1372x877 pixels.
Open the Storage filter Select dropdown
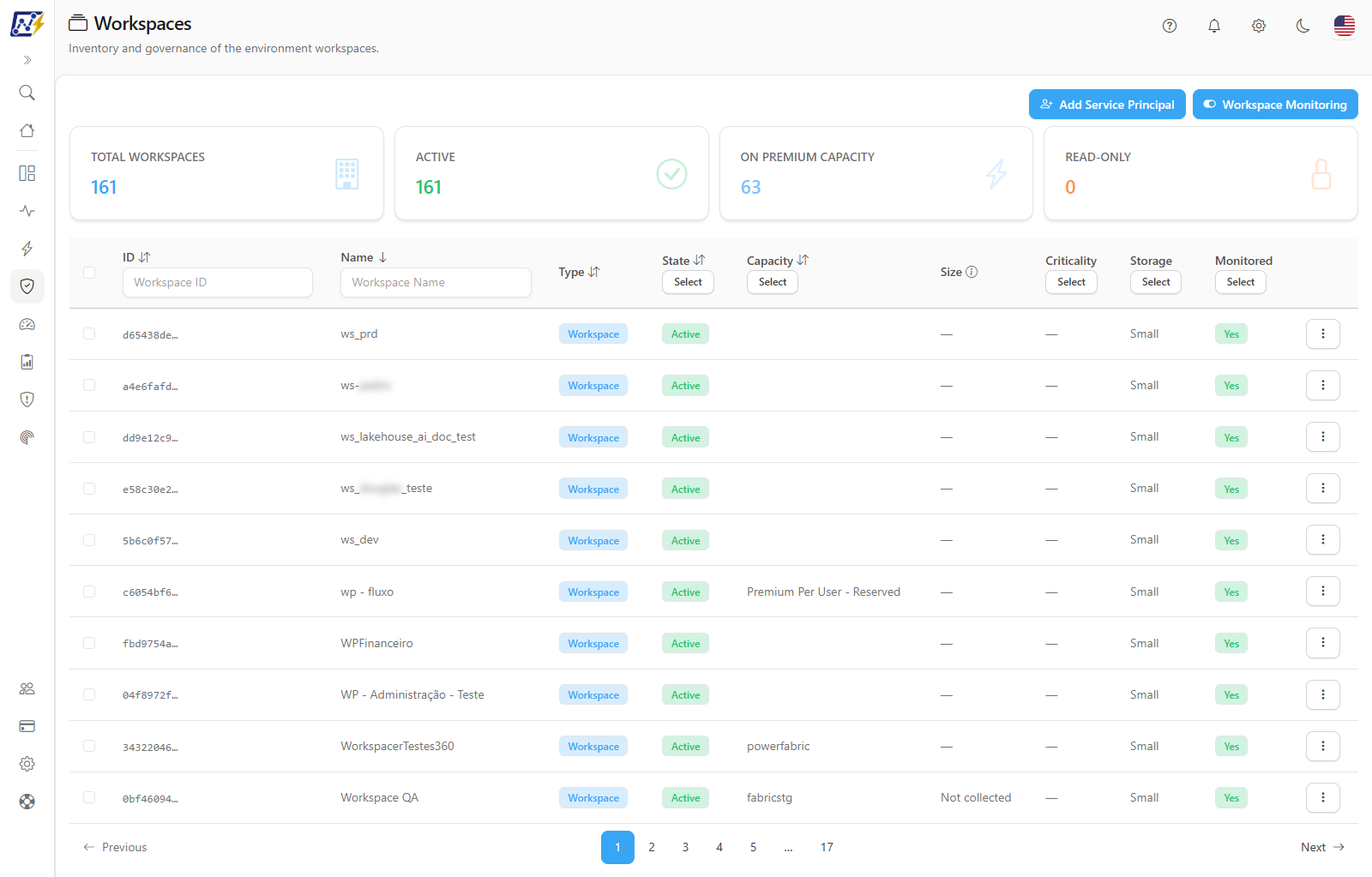[1156, 282]
